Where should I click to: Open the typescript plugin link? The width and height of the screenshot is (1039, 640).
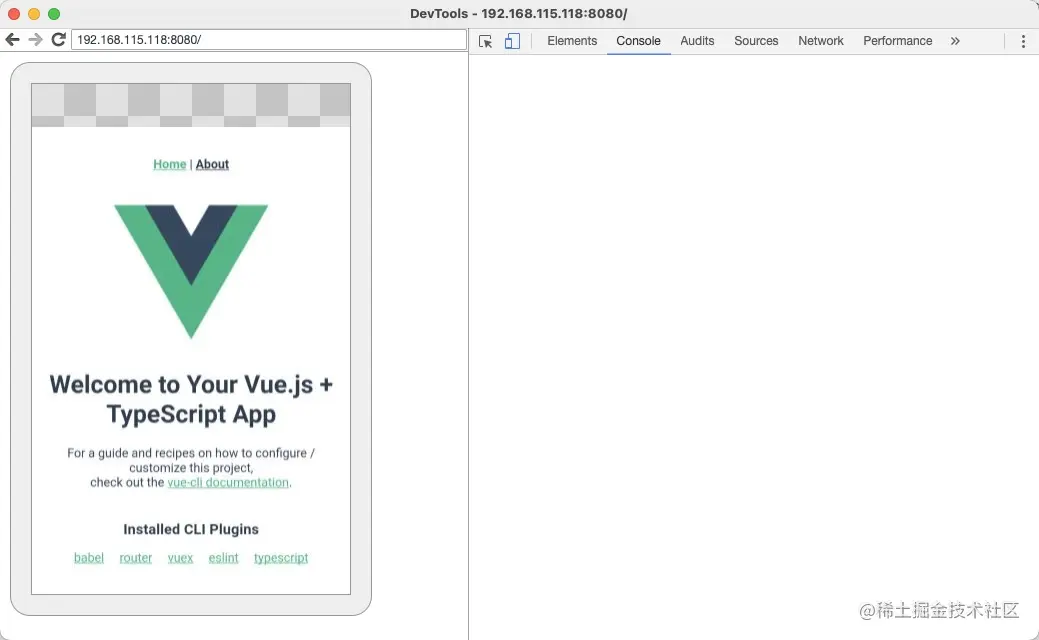coord(281,558)
